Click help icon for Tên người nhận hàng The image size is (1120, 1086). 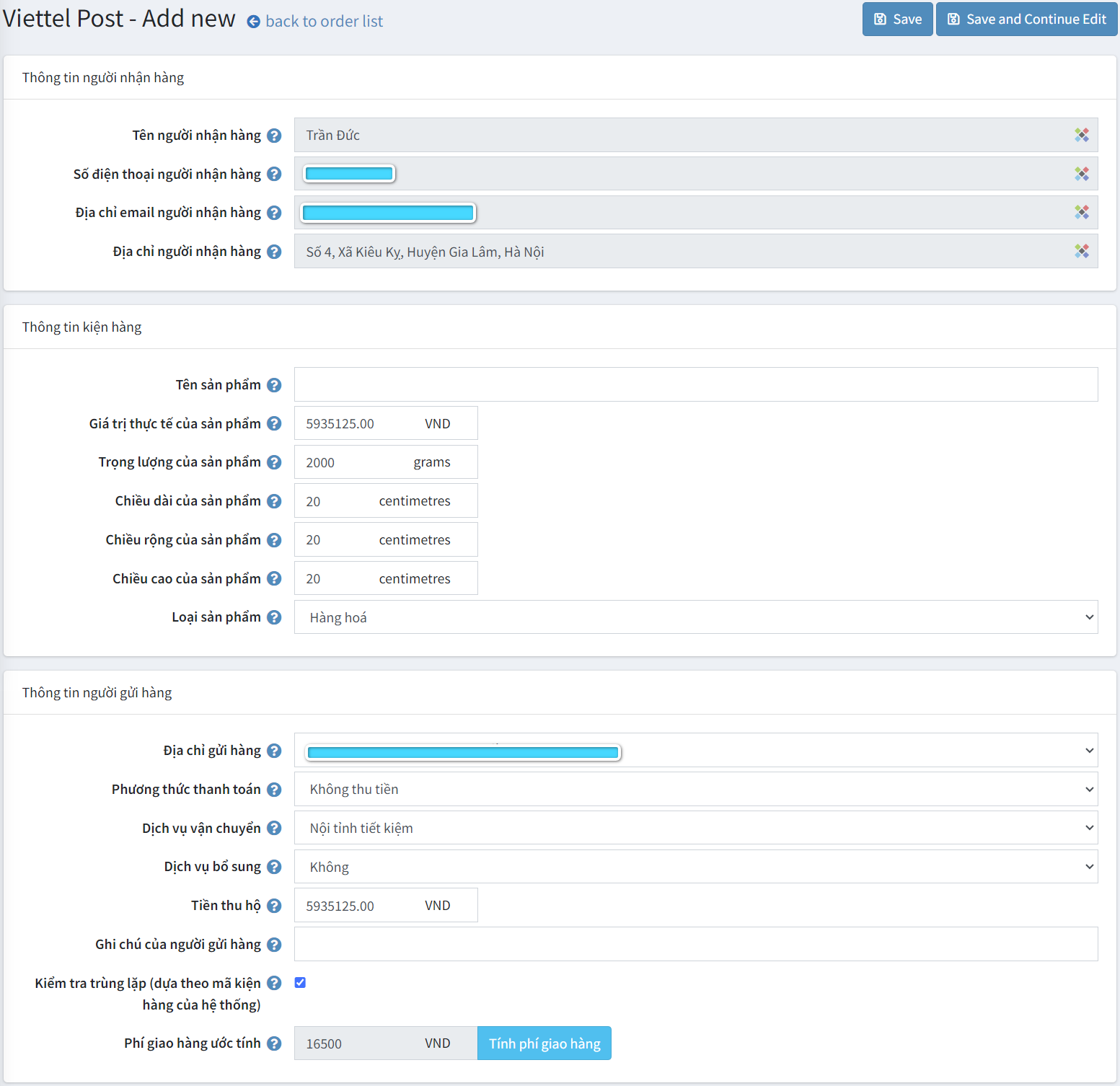[274, 136]
